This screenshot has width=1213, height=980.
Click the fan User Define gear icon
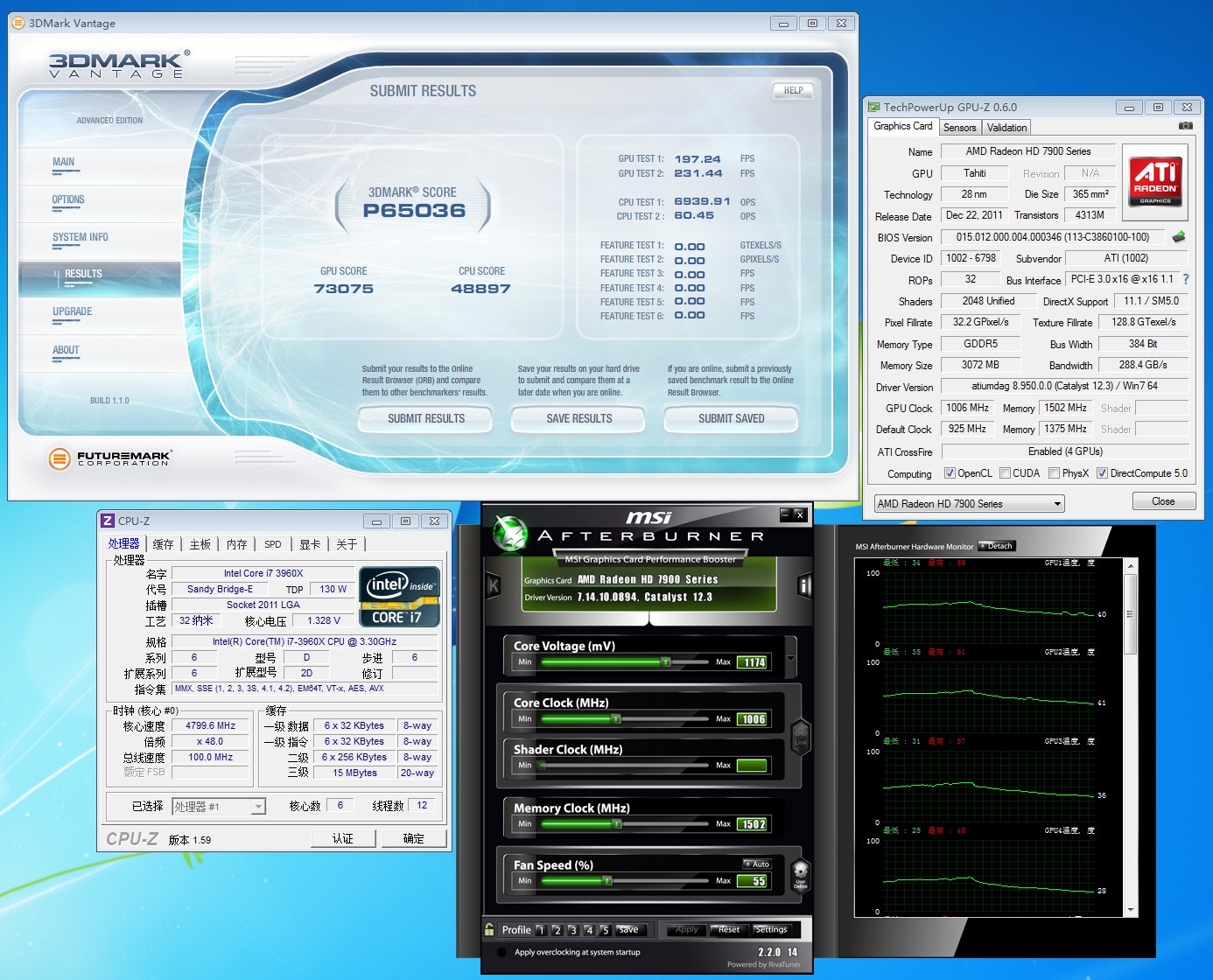click(x=800, y=873)
